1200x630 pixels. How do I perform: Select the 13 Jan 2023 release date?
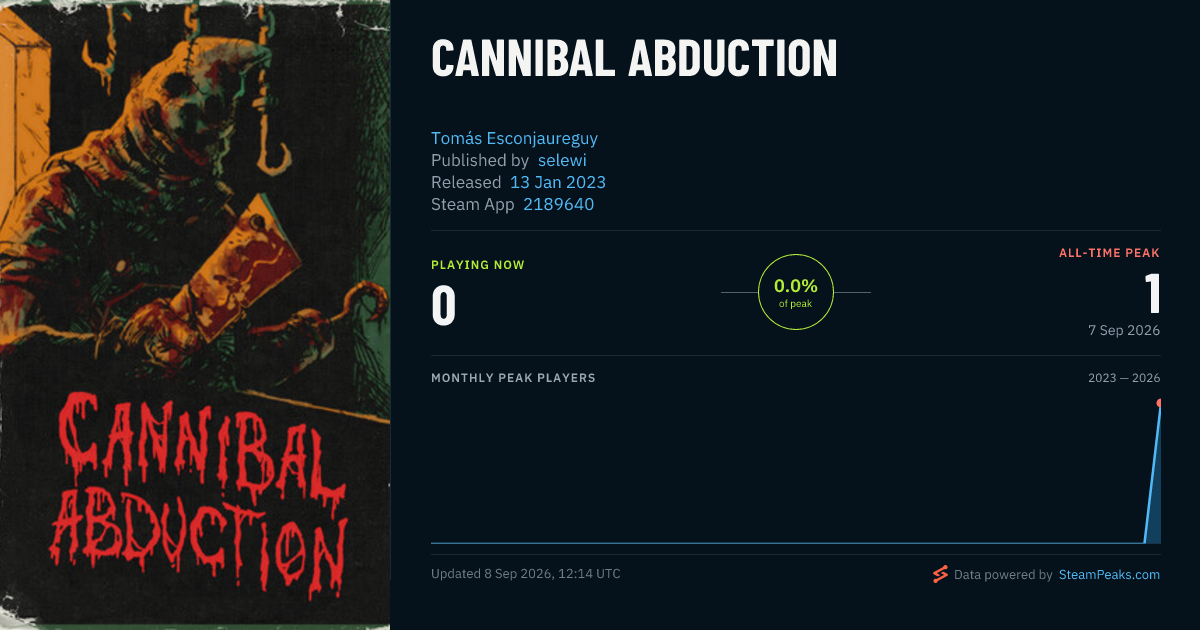(x=558, y=182)
